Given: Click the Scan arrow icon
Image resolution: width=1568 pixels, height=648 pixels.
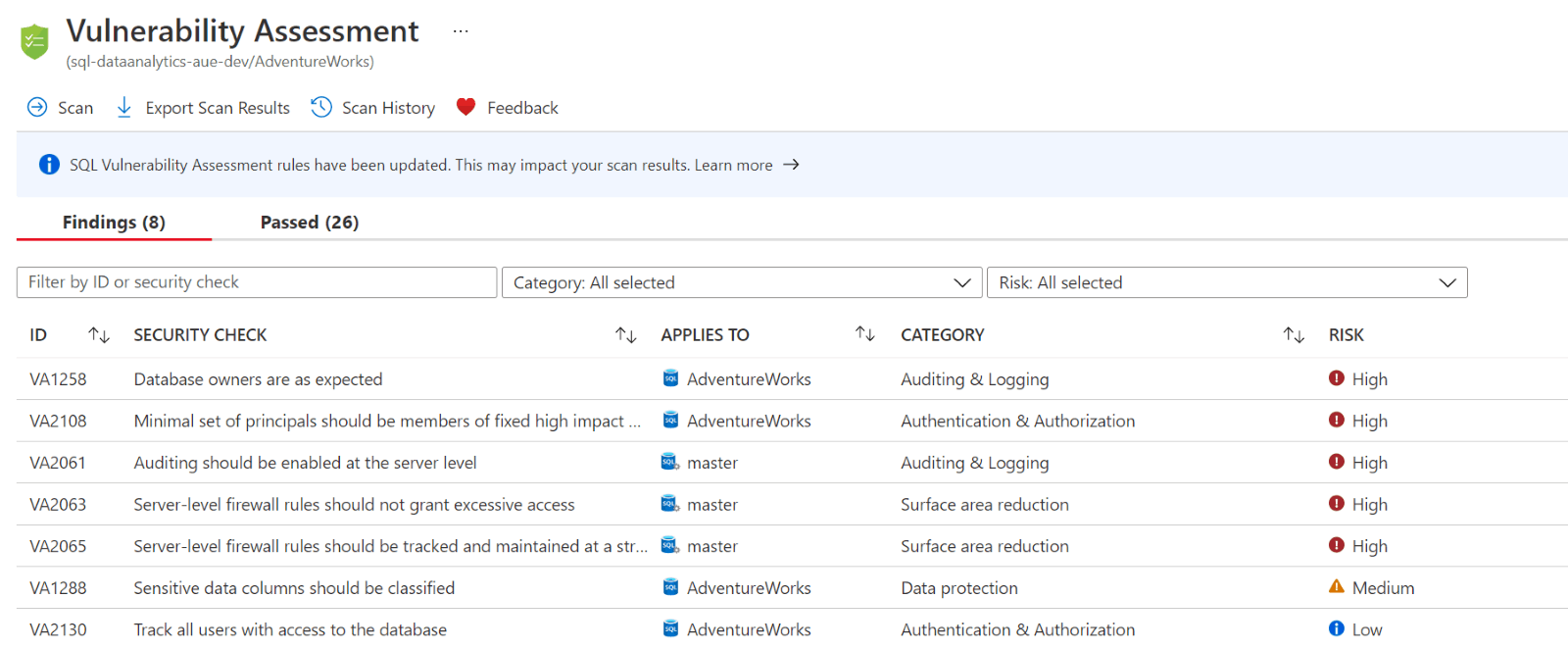Looking at the screenshot, I should click(37, 107).
